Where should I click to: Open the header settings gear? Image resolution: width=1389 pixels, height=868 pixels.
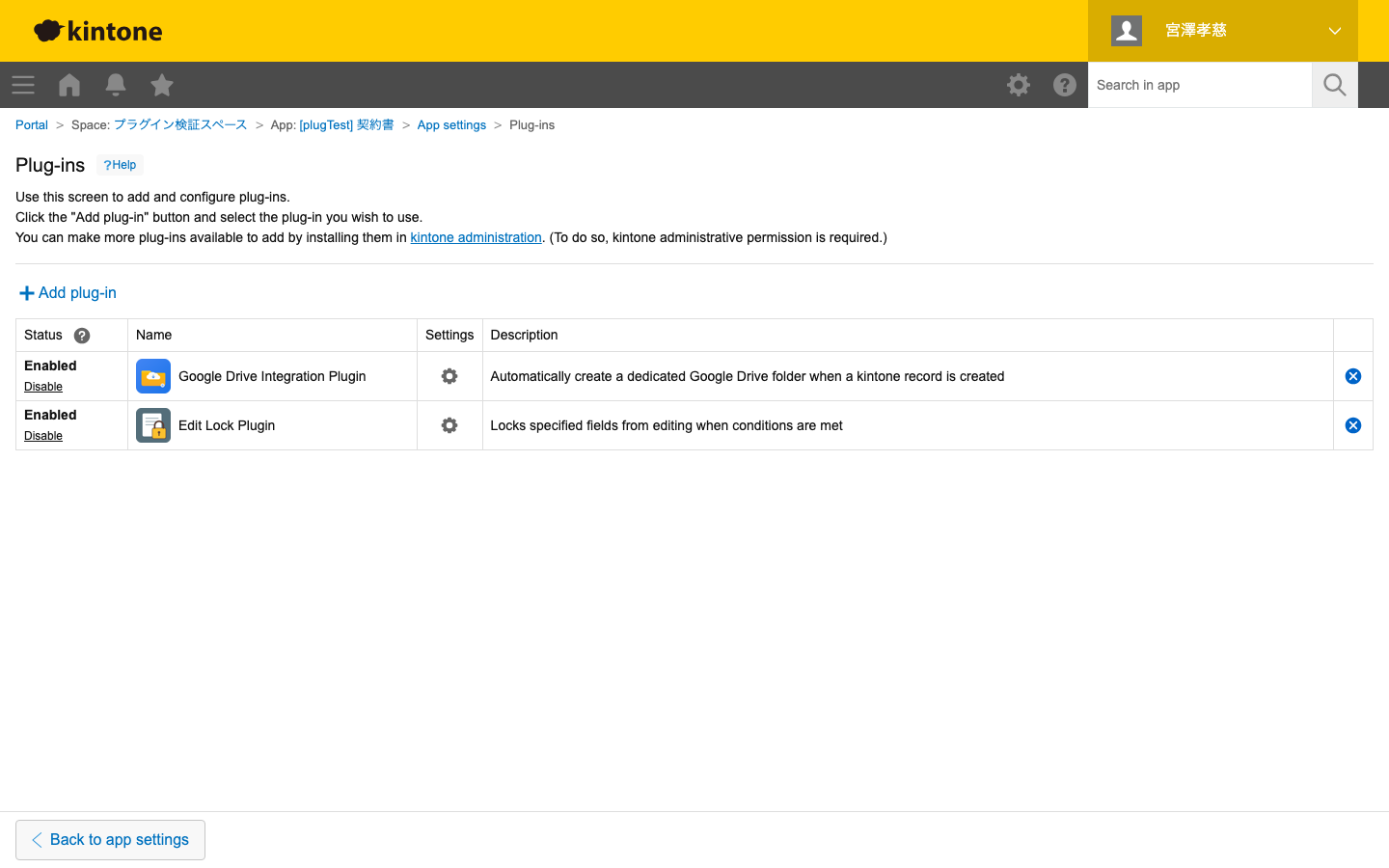pyautogui.click(x=1019, y=85)
